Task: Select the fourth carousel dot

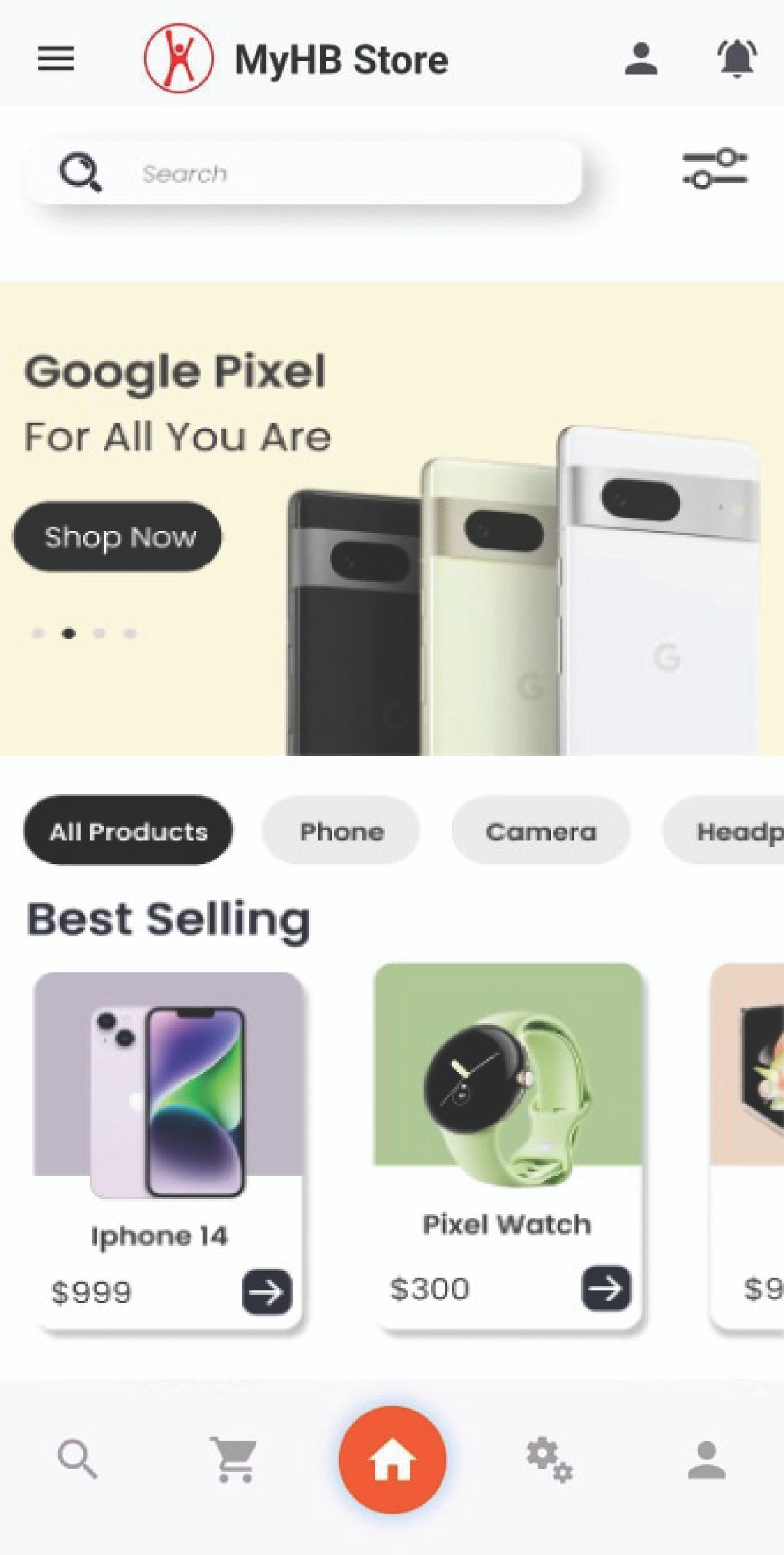Action: pyautogui.click(x=130, y=633)
